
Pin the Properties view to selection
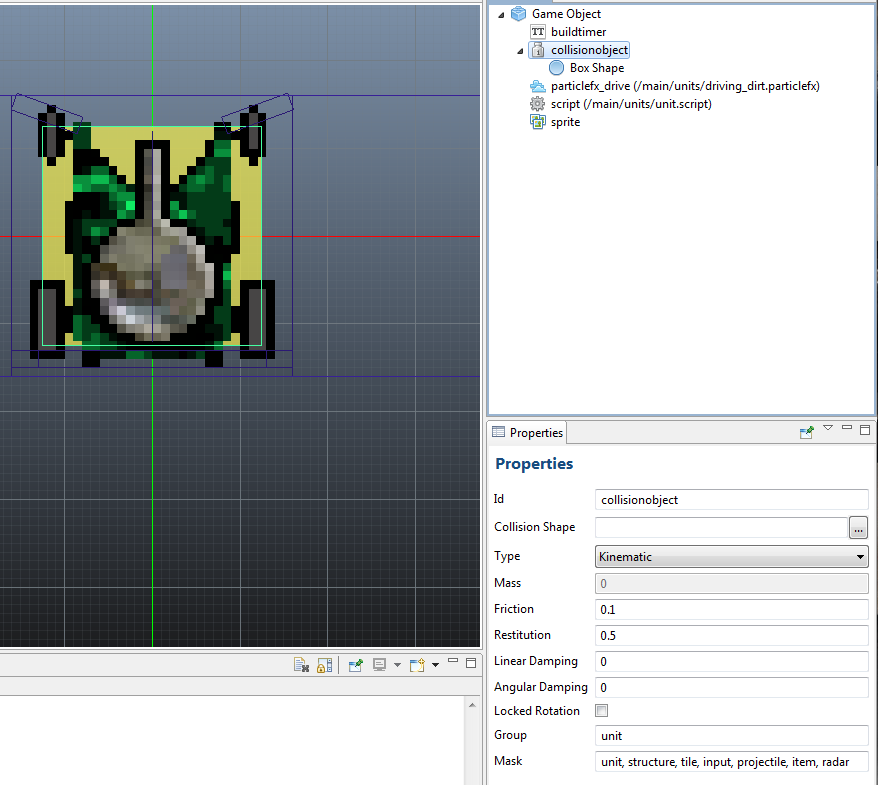coord(807,432)
